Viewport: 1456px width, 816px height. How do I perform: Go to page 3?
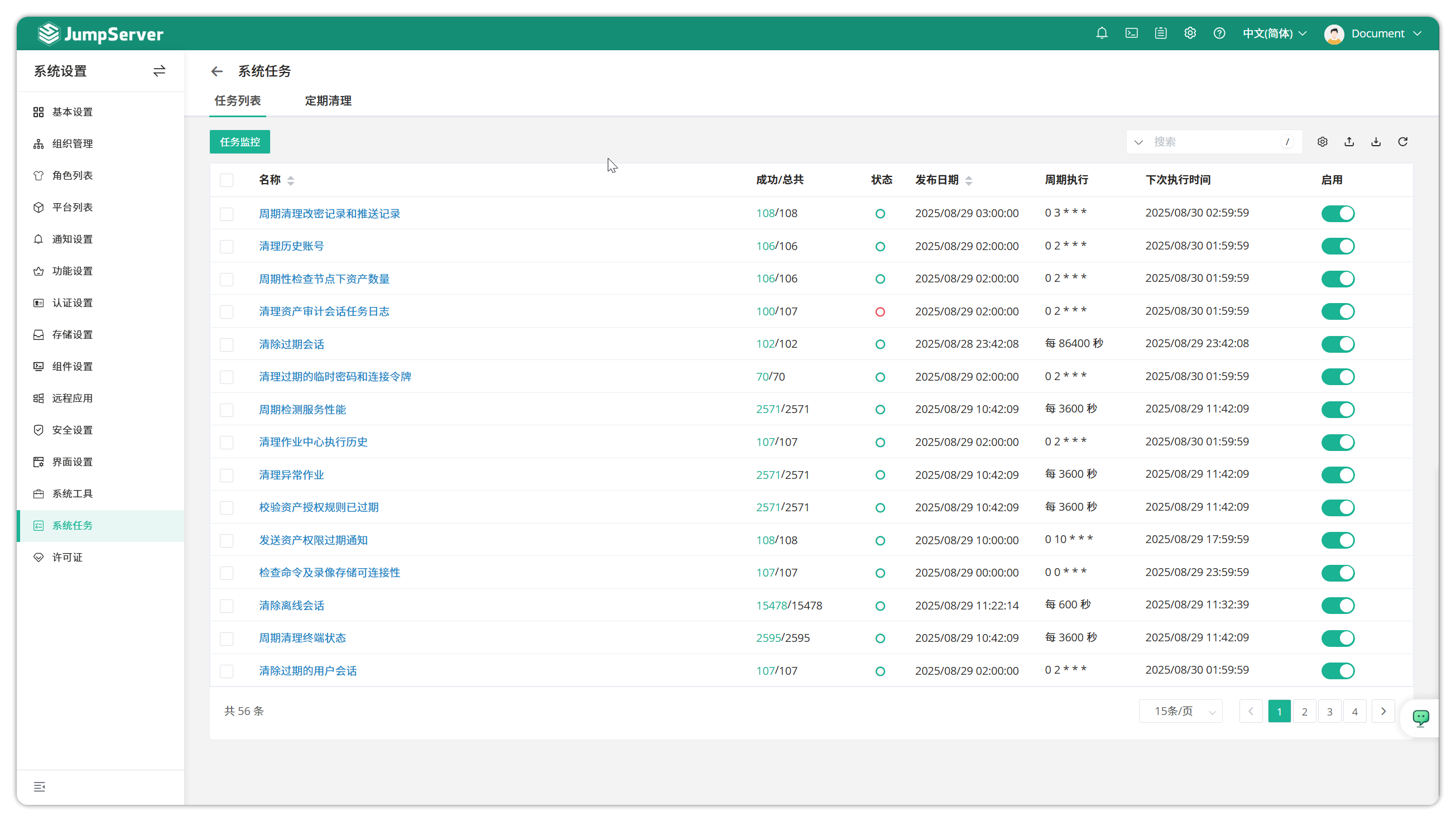tap(1330, 712)
